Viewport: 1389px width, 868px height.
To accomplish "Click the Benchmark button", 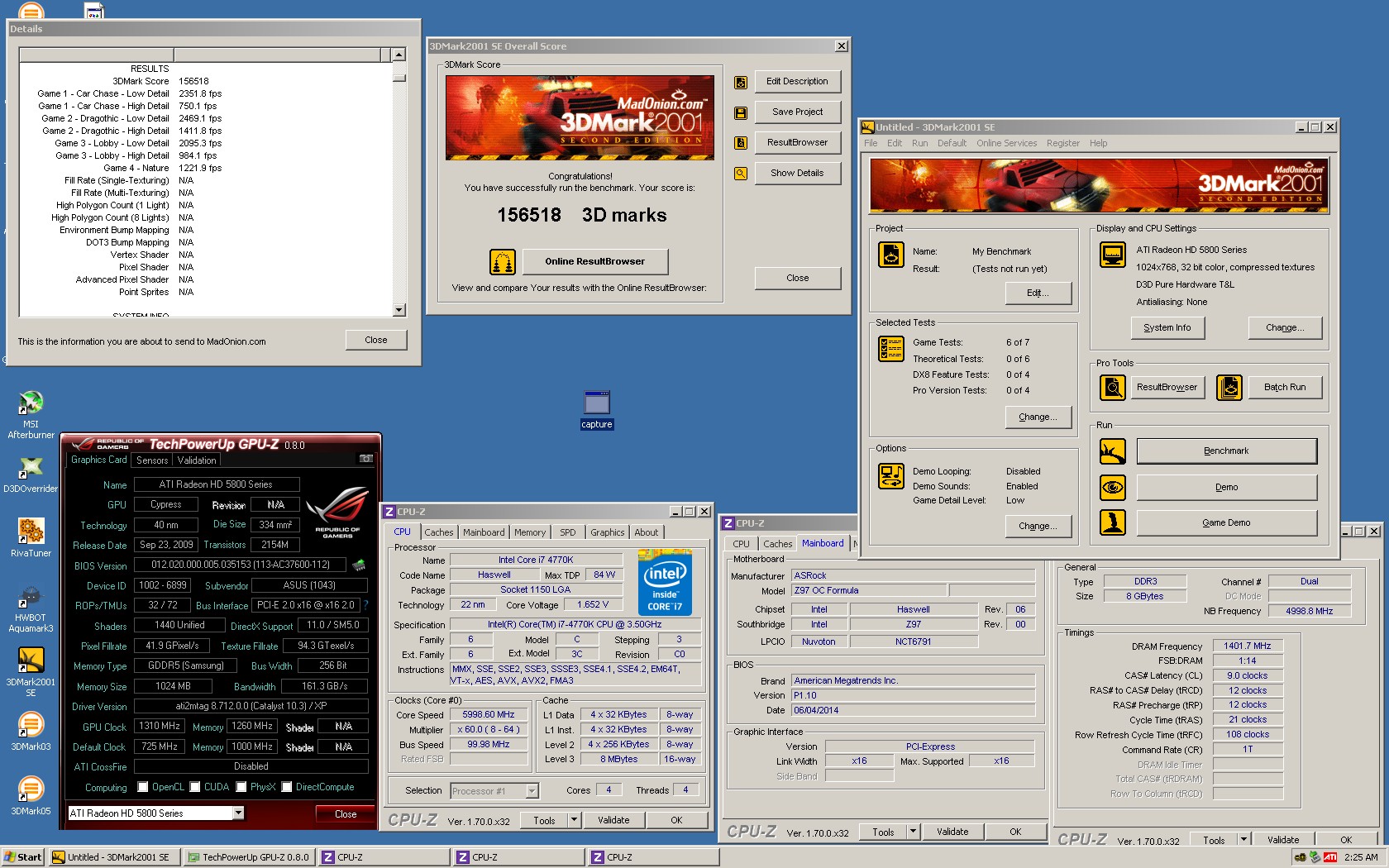I will [1226, 451].
